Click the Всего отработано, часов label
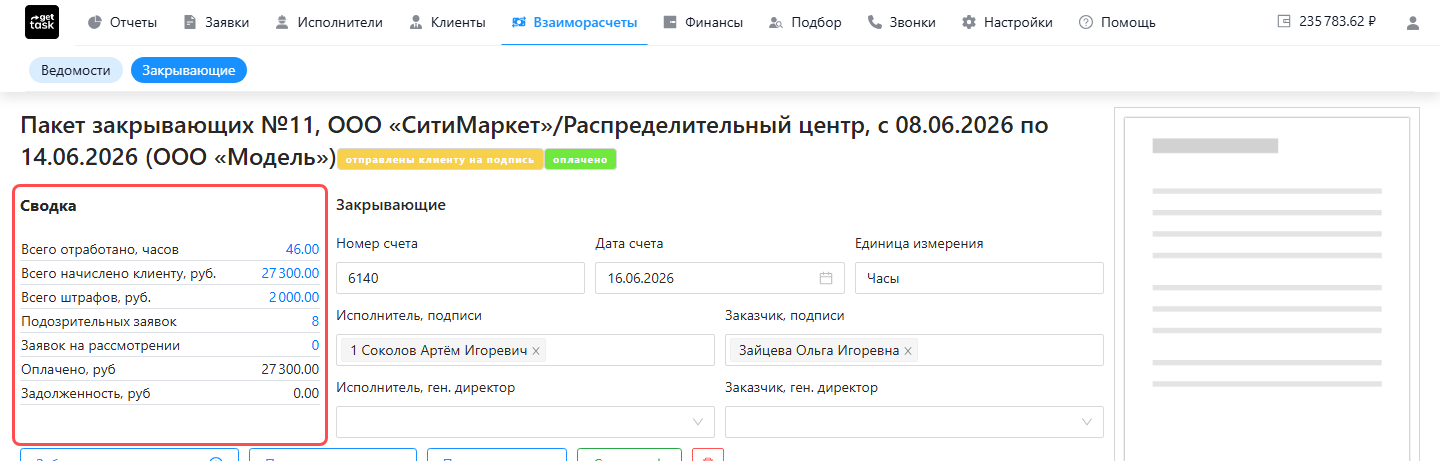This screenshot has width=1440, height=461. click(x=100, y=249)
